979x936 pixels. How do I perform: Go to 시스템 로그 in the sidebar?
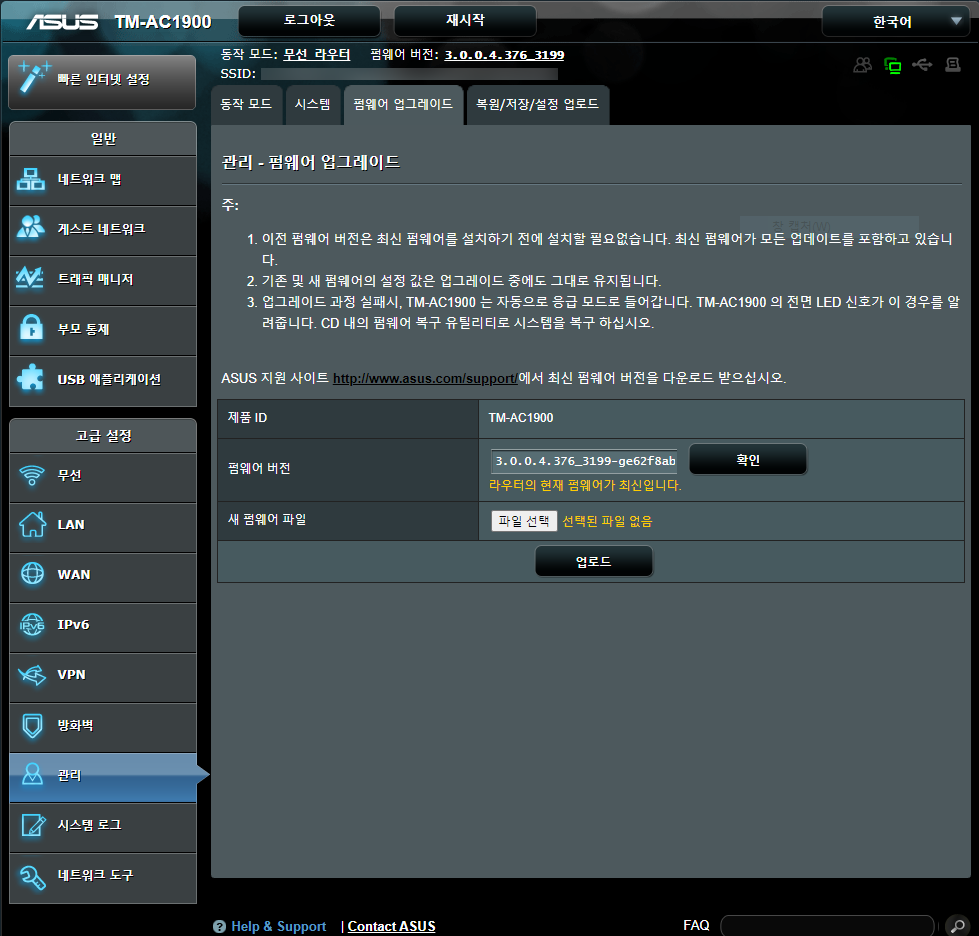(x=103, y=827)
